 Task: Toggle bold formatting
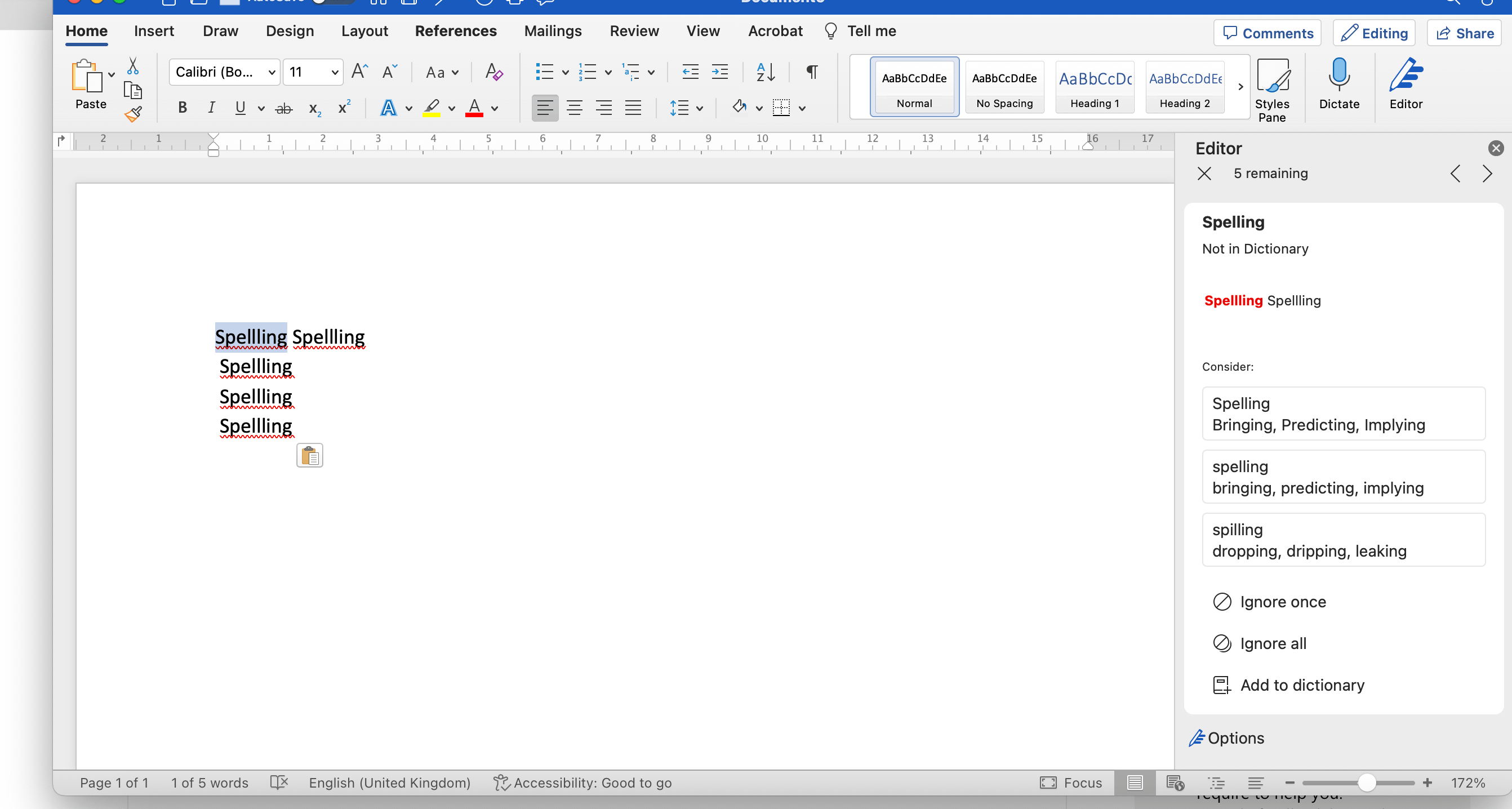point(183,108)
